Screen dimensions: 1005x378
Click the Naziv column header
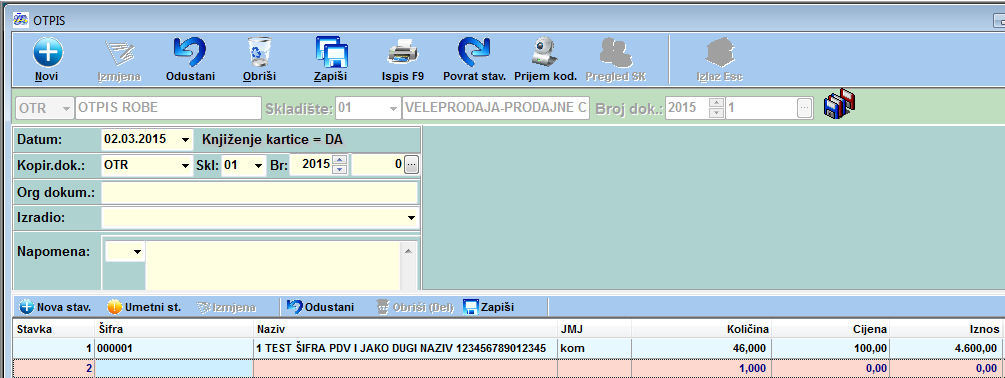click(x=406, y=329)
